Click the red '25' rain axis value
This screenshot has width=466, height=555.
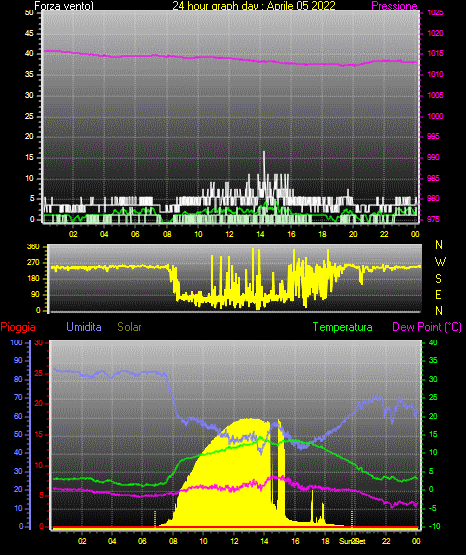point(39,373)
